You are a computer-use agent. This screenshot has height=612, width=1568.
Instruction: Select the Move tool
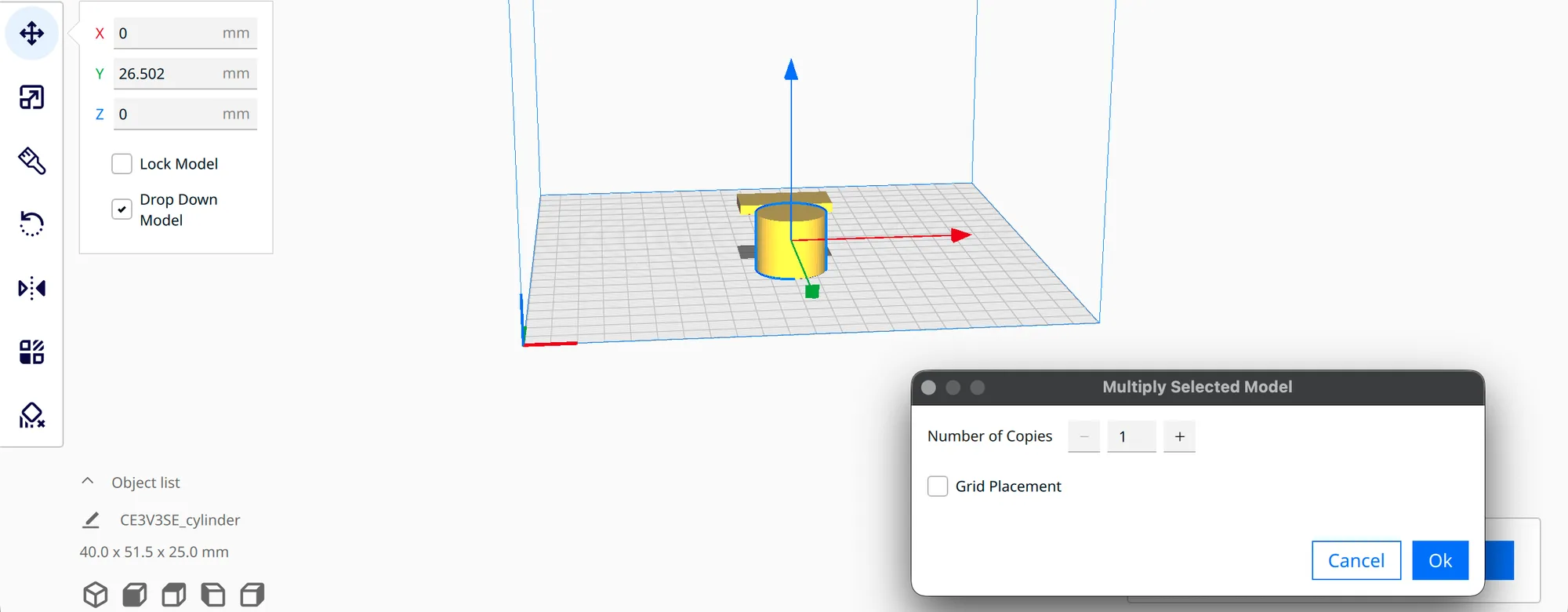(x=31, y=34)
